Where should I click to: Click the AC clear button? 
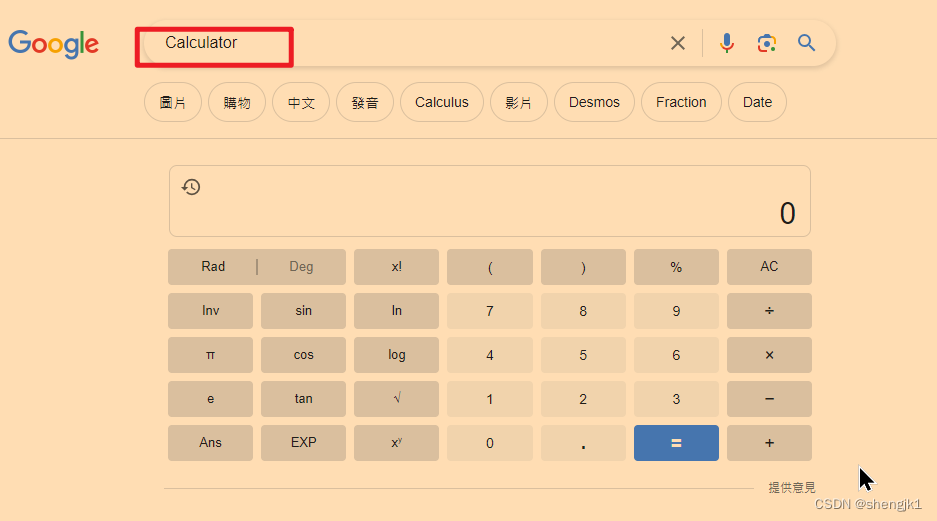pyautogui.click(x=769, y=266)
